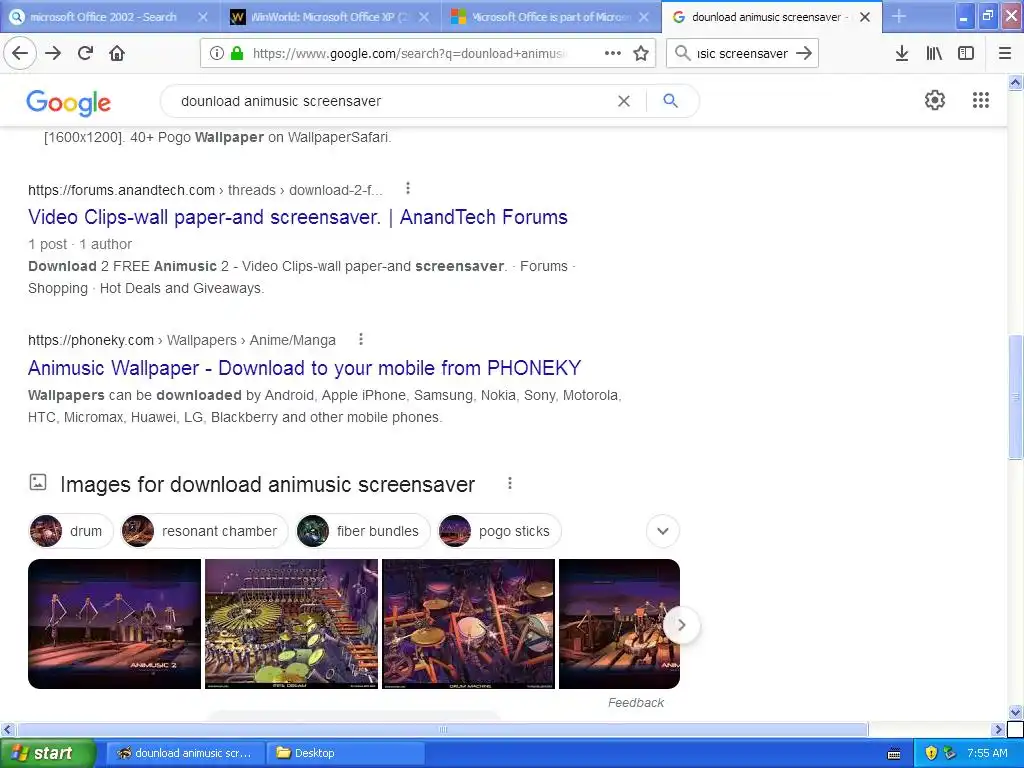Viewport: 1024px width, 768px height.
Task: Click the scrollbar down arrow
Action: (x=1016, y=712)
